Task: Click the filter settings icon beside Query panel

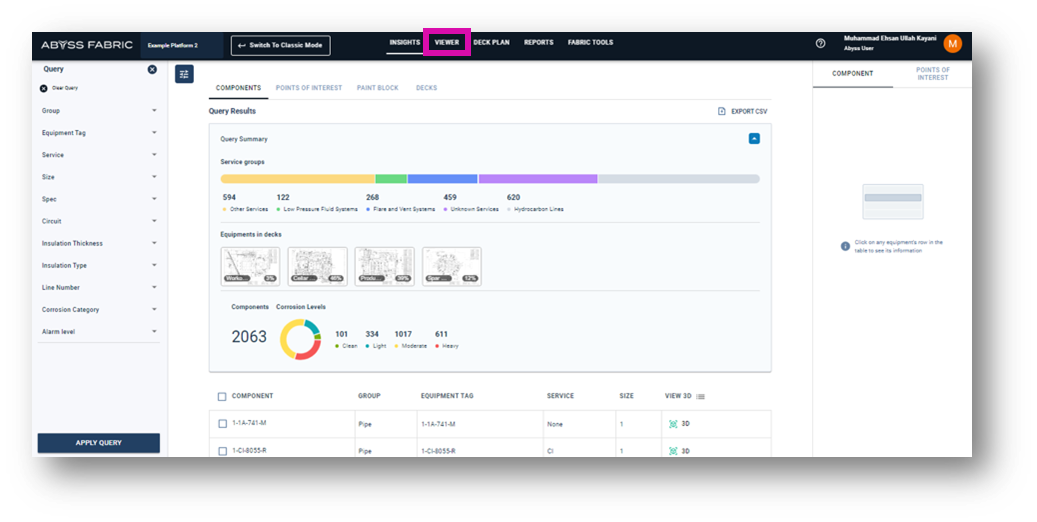Action: click(184, 74)
